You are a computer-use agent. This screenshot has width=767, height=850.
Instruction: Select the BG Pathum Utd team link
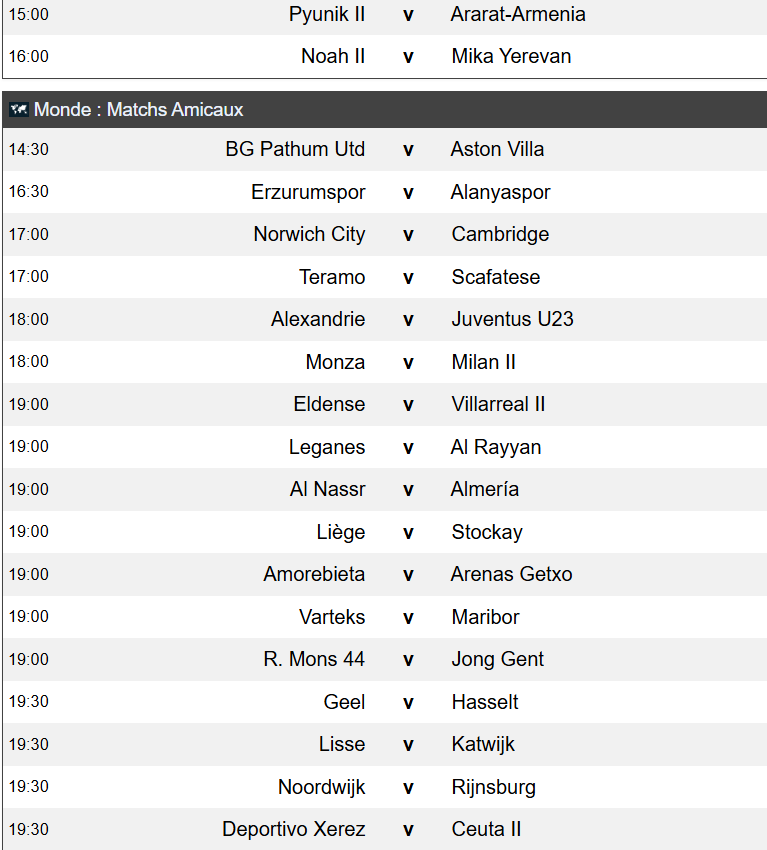[x=295, y=149]
